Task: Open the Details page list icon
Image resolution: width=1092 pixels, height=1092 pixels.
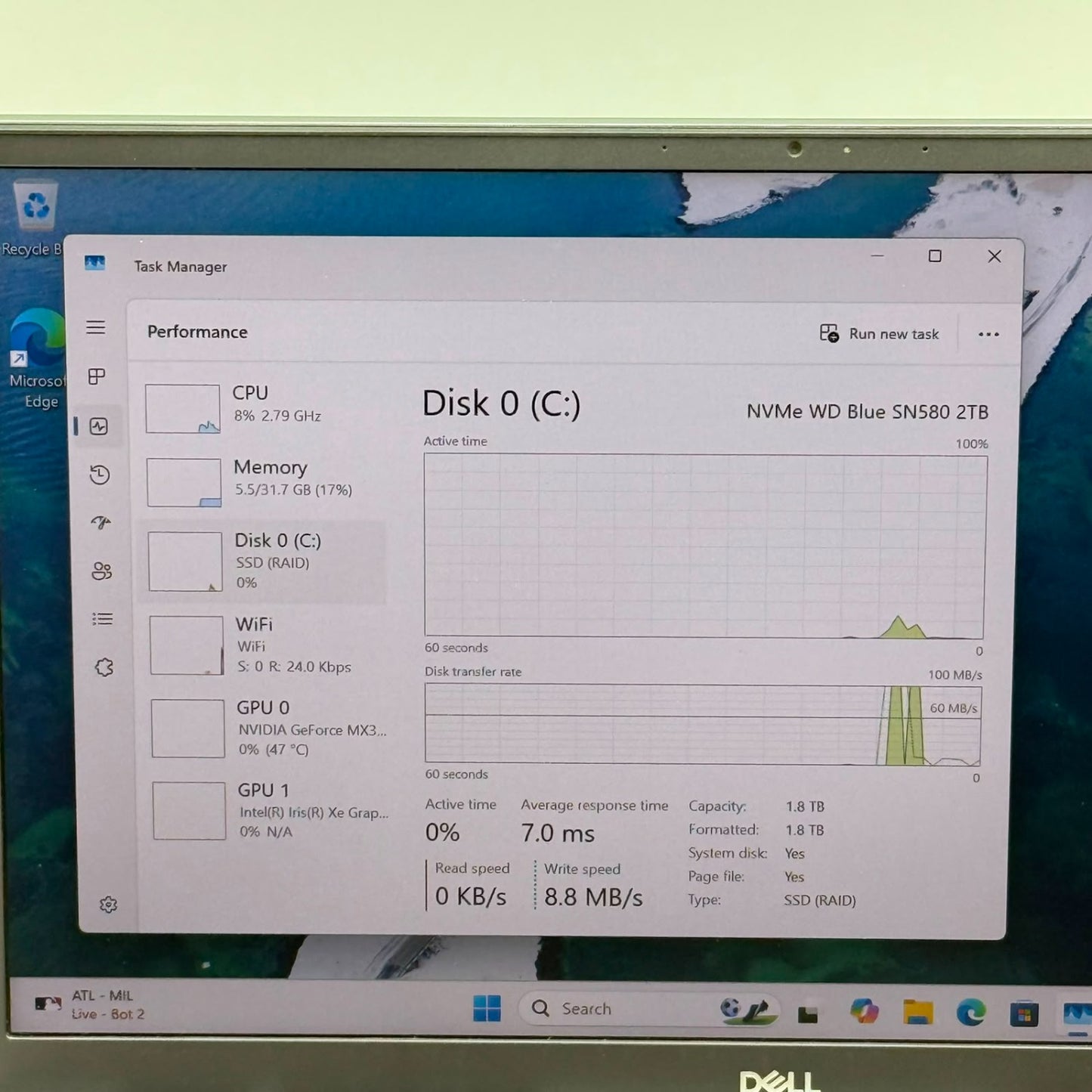Action: [x=103, y=619]
